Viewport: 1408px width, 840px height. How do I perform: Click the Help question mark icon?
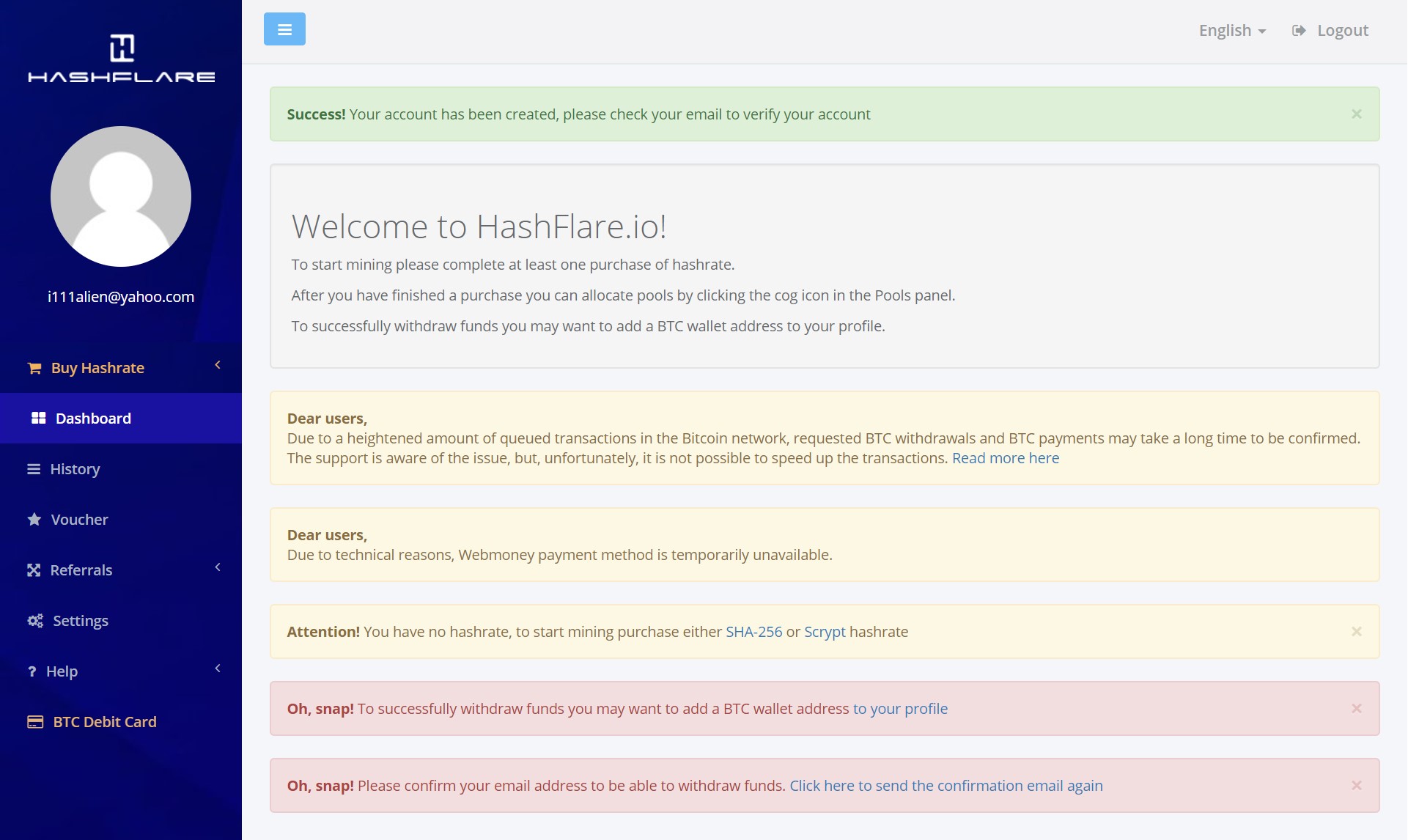pyautogui.click(x=32, y=671)
